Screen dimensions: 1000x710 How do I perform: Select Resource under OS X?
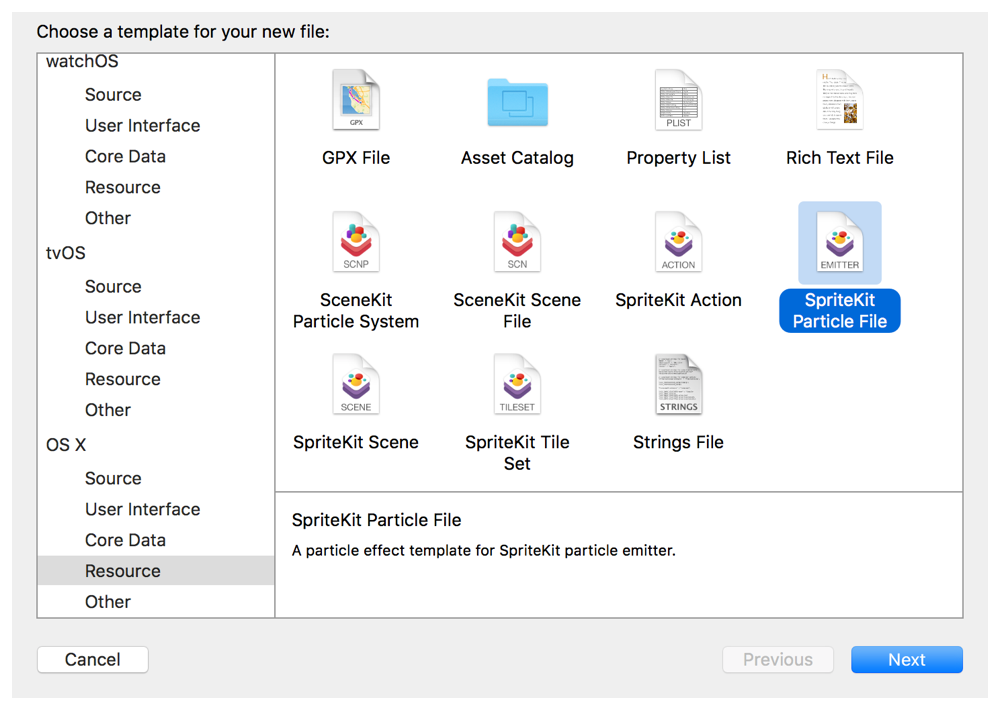123,571
